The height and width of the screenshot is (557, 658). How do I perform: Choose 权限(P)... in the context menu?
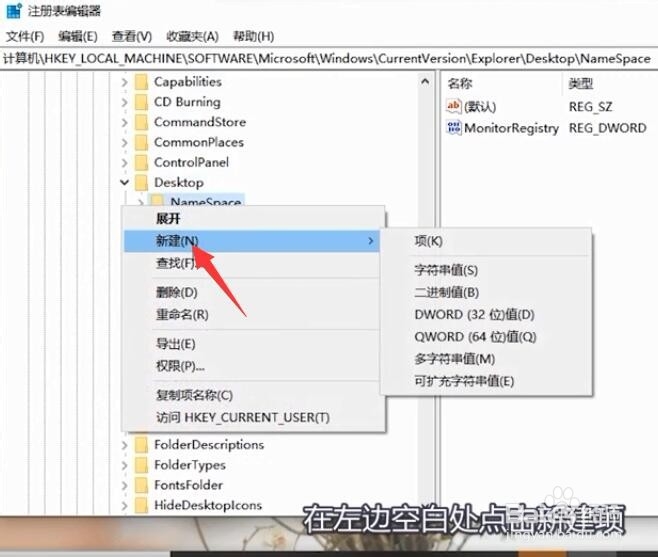254,366
